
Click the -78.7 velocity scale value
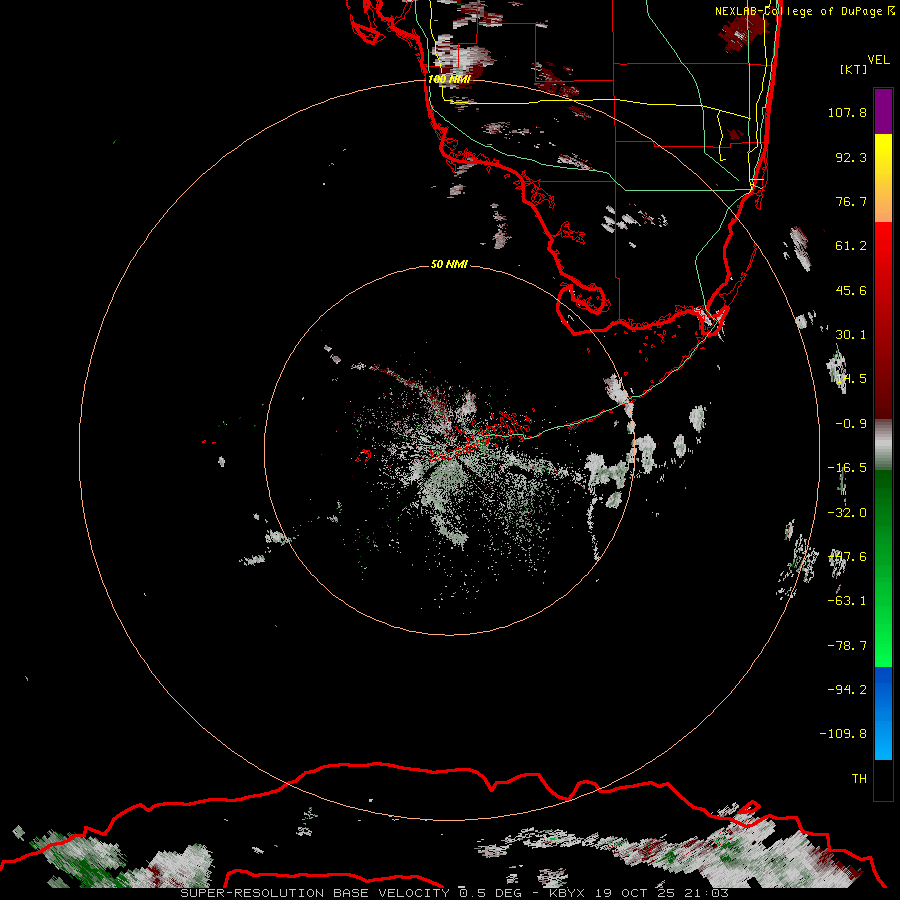click(847, 646)
